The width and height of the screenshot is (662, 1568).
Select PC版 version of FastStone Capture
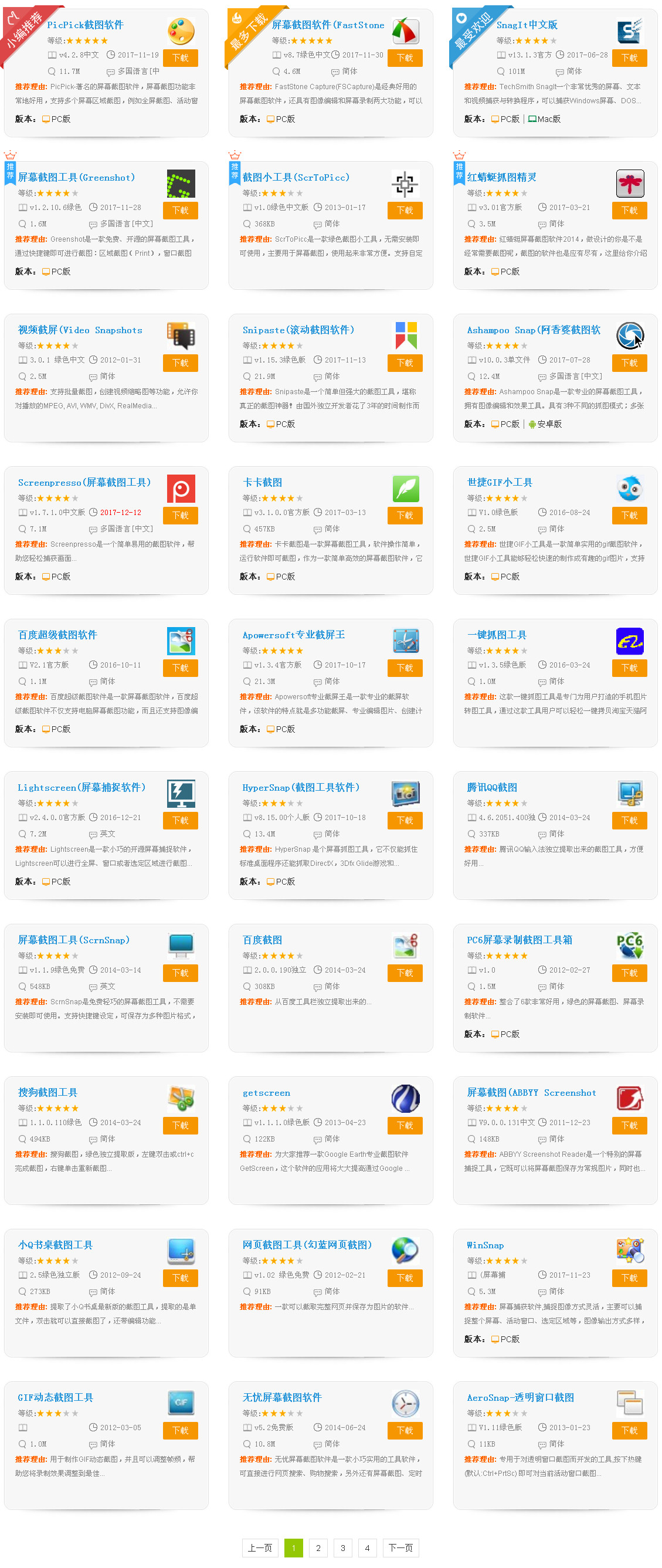(280, 119)
